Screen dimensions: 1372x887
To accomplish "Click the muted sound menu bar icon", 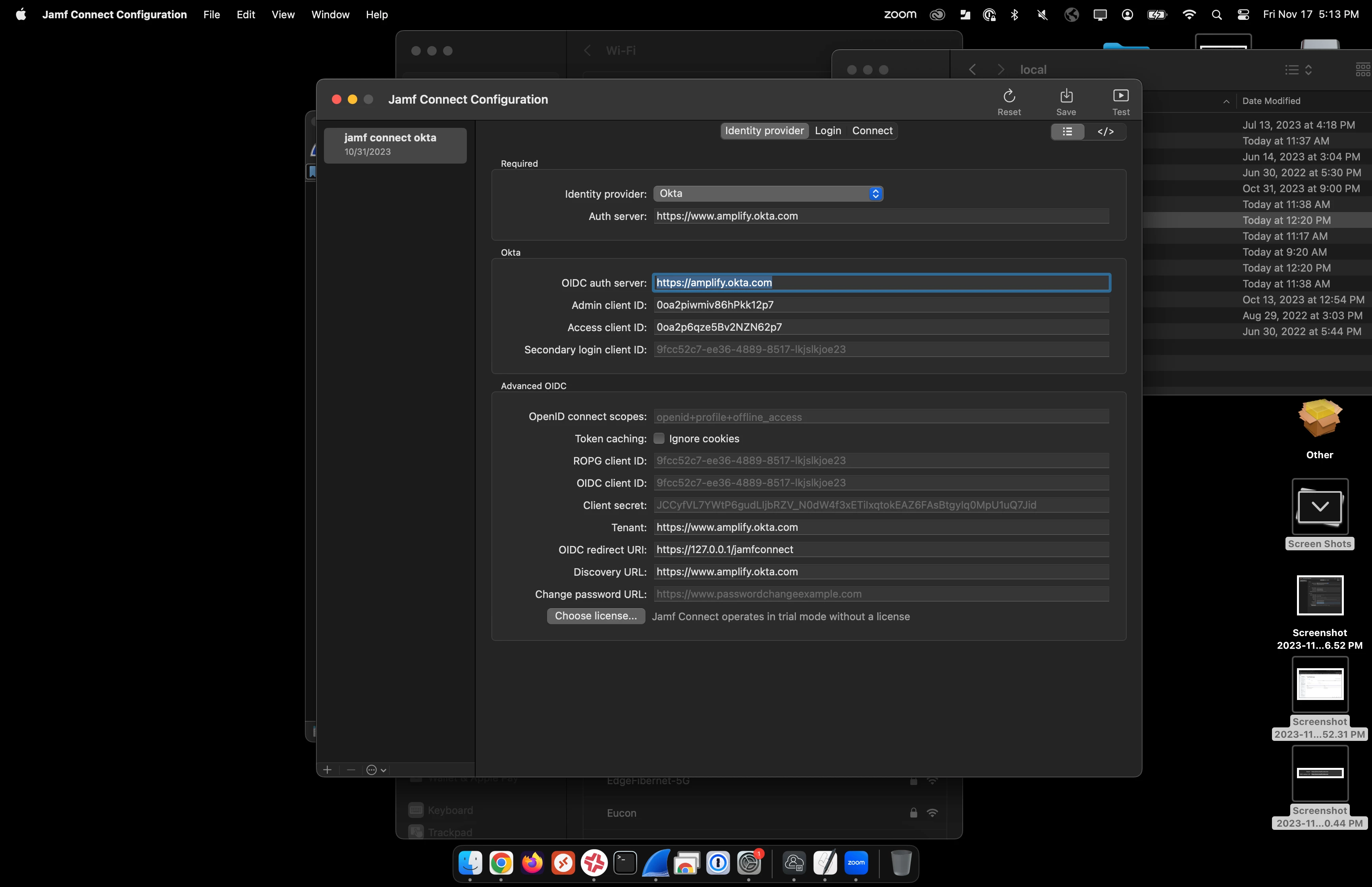I will [x=1042, y=14].
